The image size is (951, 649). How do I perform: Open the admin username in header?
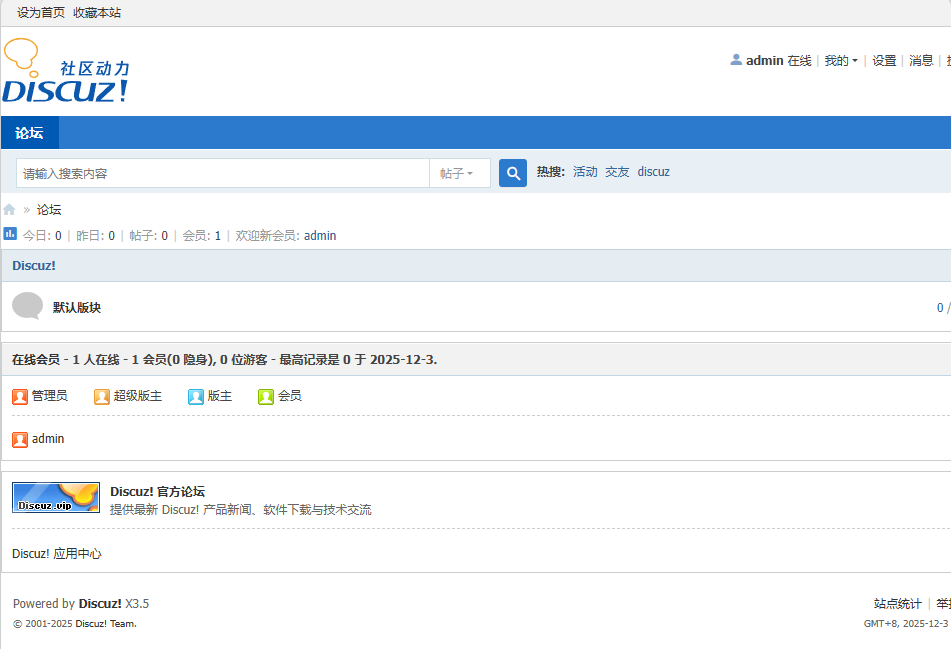pos(764,61)
